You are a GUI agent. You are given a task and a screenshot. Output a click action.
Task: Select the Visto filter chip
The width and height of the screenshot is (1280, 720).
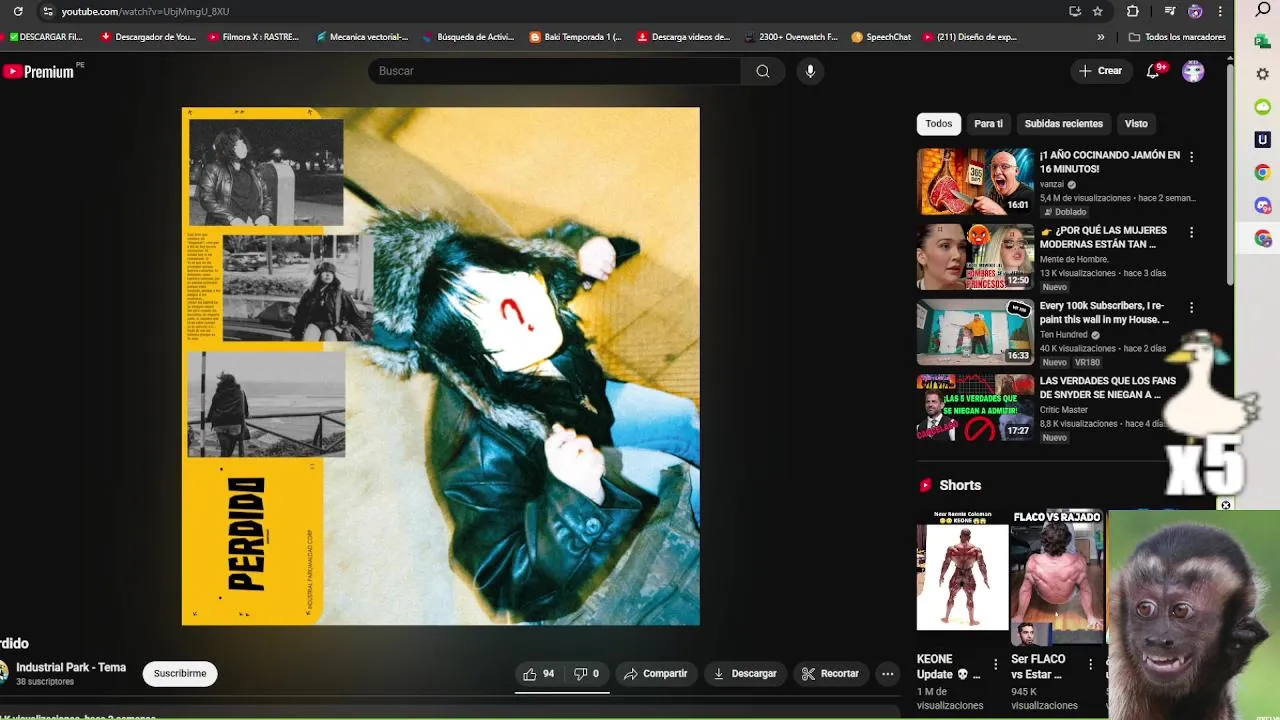1136,124
